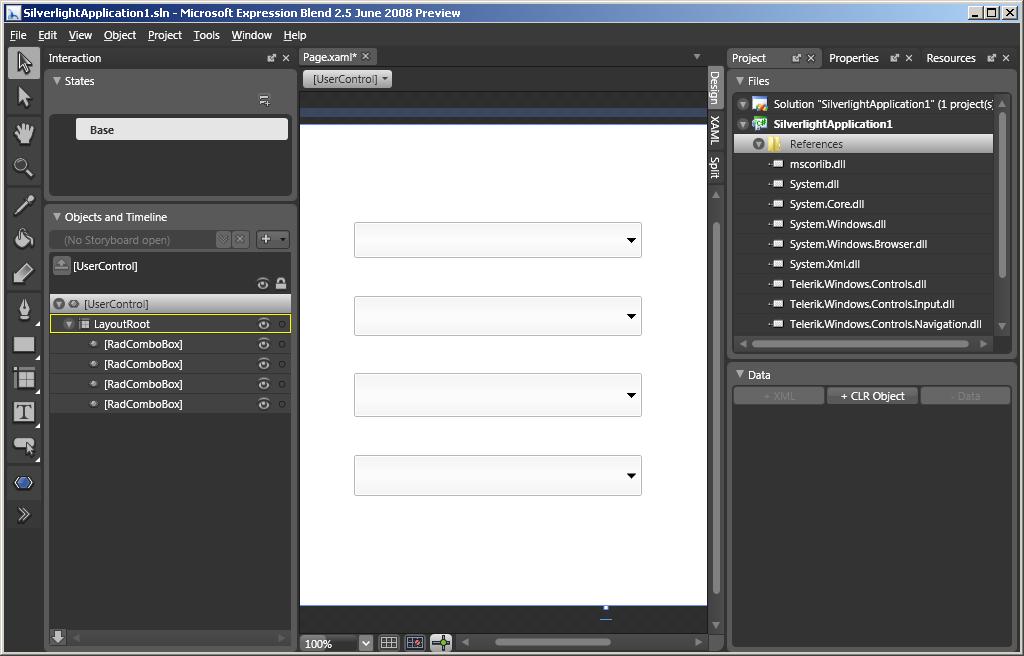1024x656 pixels.
Task: Select the Eyedropper tool
Action: click(24, 205)
